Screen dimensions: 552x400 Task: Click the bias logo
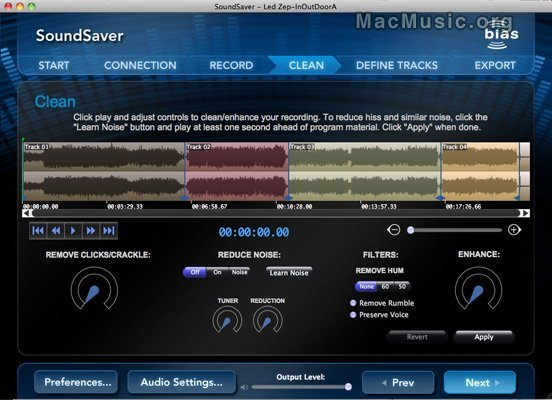click(501, 35)
